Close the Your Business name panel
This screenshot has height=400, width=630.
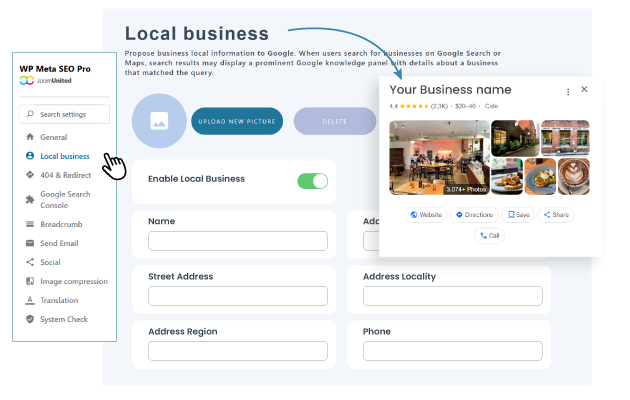pos(584,89)
